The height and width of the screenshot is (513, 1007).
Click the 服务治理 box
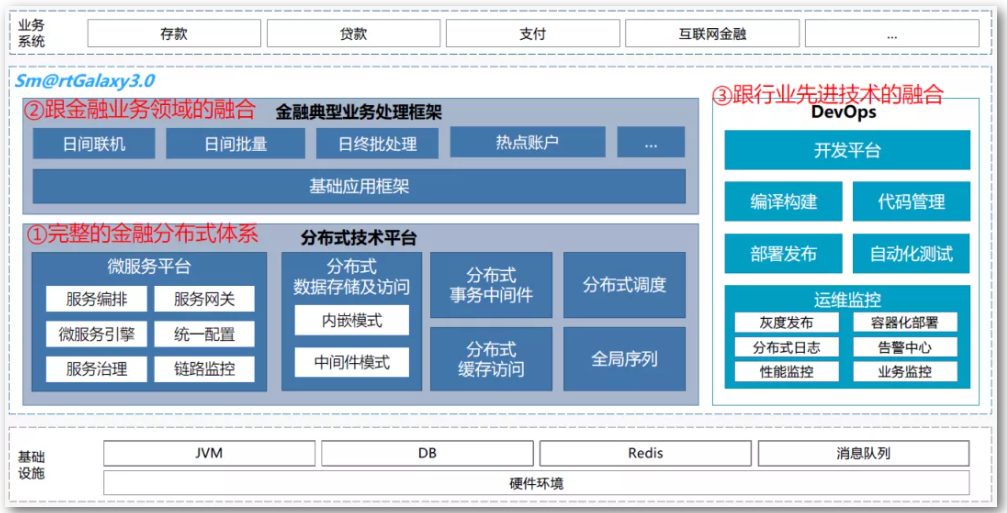coord(96,369)
